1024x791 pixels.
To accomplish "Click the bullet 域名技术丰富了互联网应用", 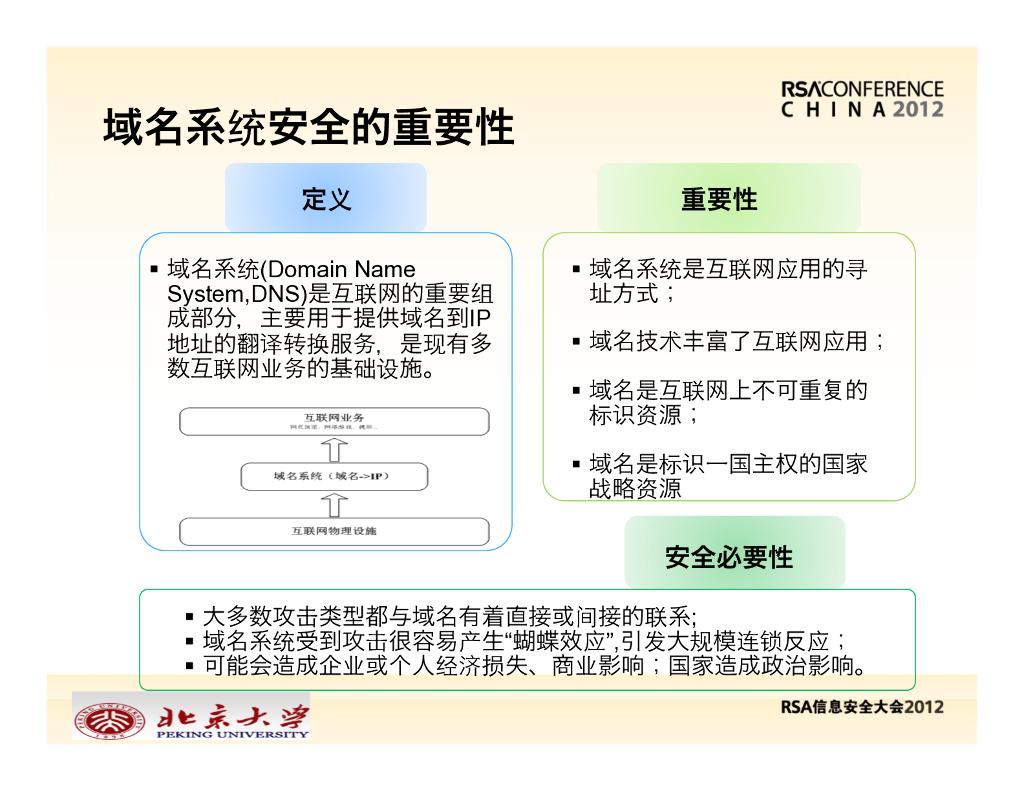I will [737, 341].
